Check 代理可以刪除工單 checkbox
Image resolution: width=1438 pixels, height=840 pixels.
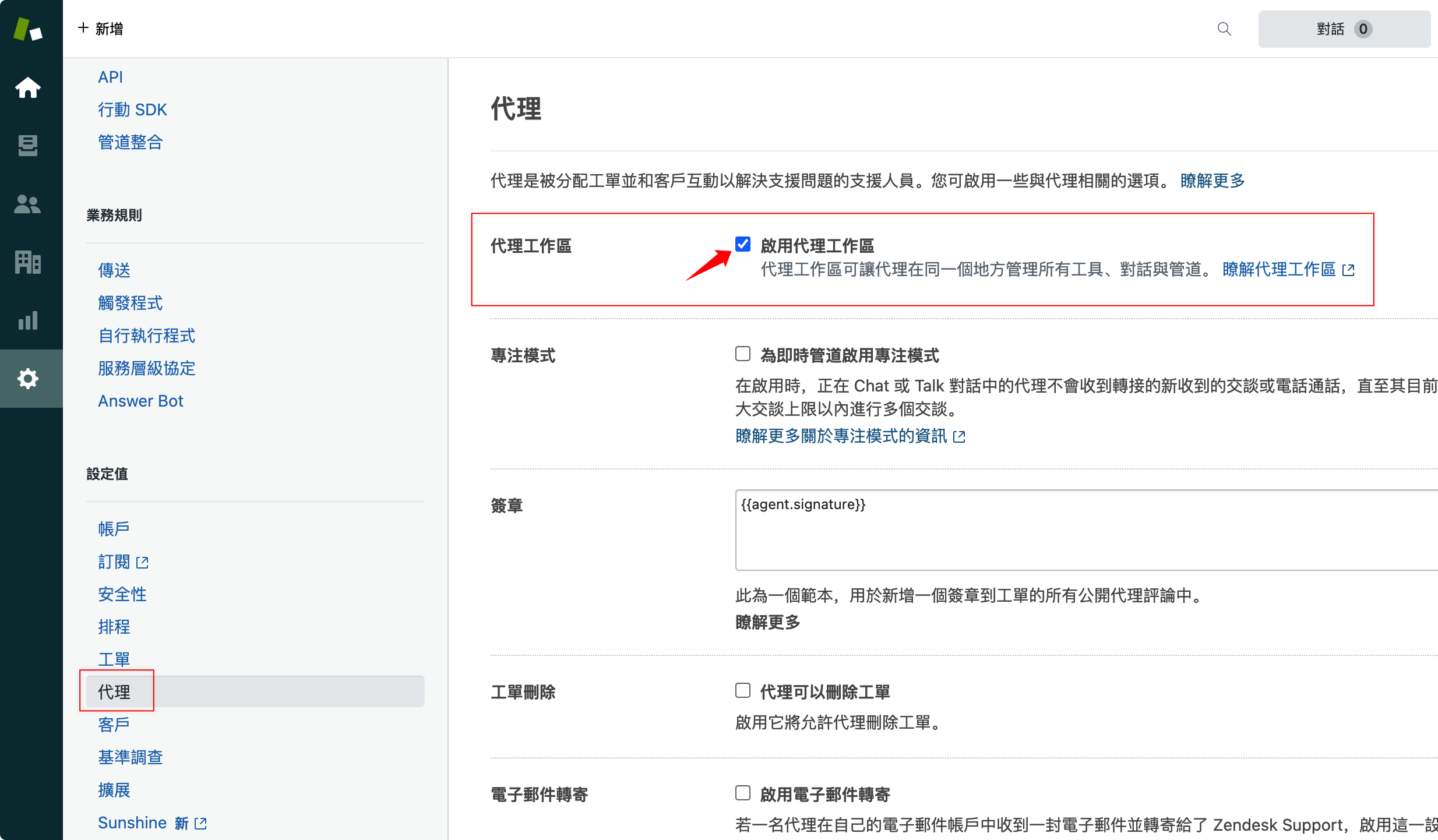point(742,691)
